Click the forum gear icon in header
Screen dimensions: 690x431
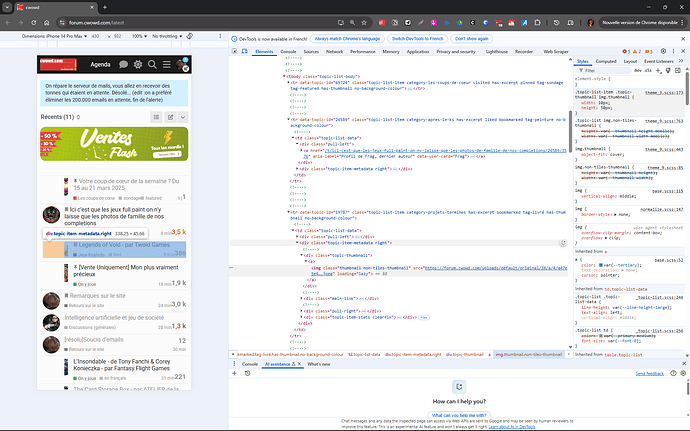pos(138,64)
